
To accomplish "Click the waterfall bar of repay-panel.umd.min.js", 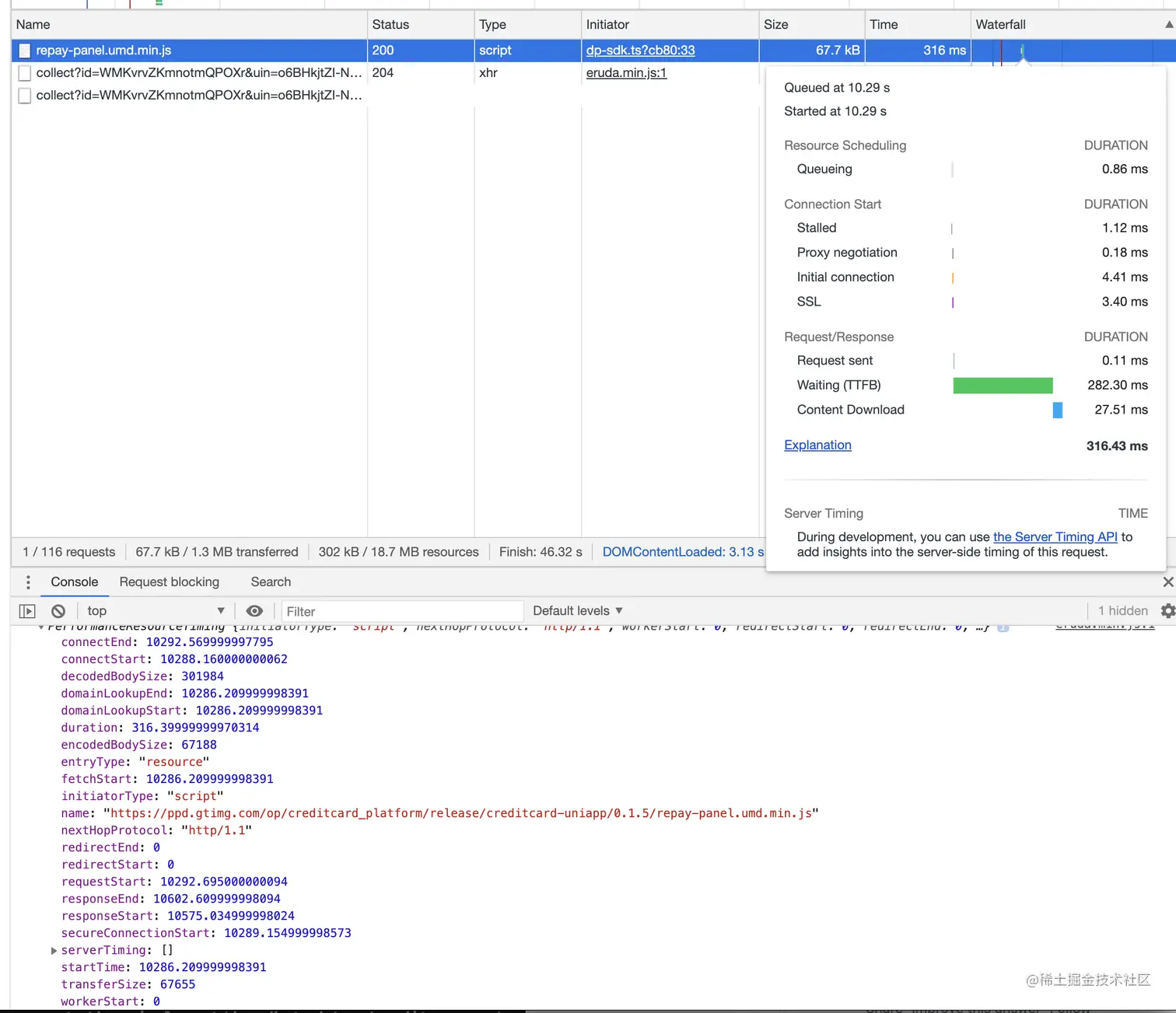I will (x=1022, y=51).
